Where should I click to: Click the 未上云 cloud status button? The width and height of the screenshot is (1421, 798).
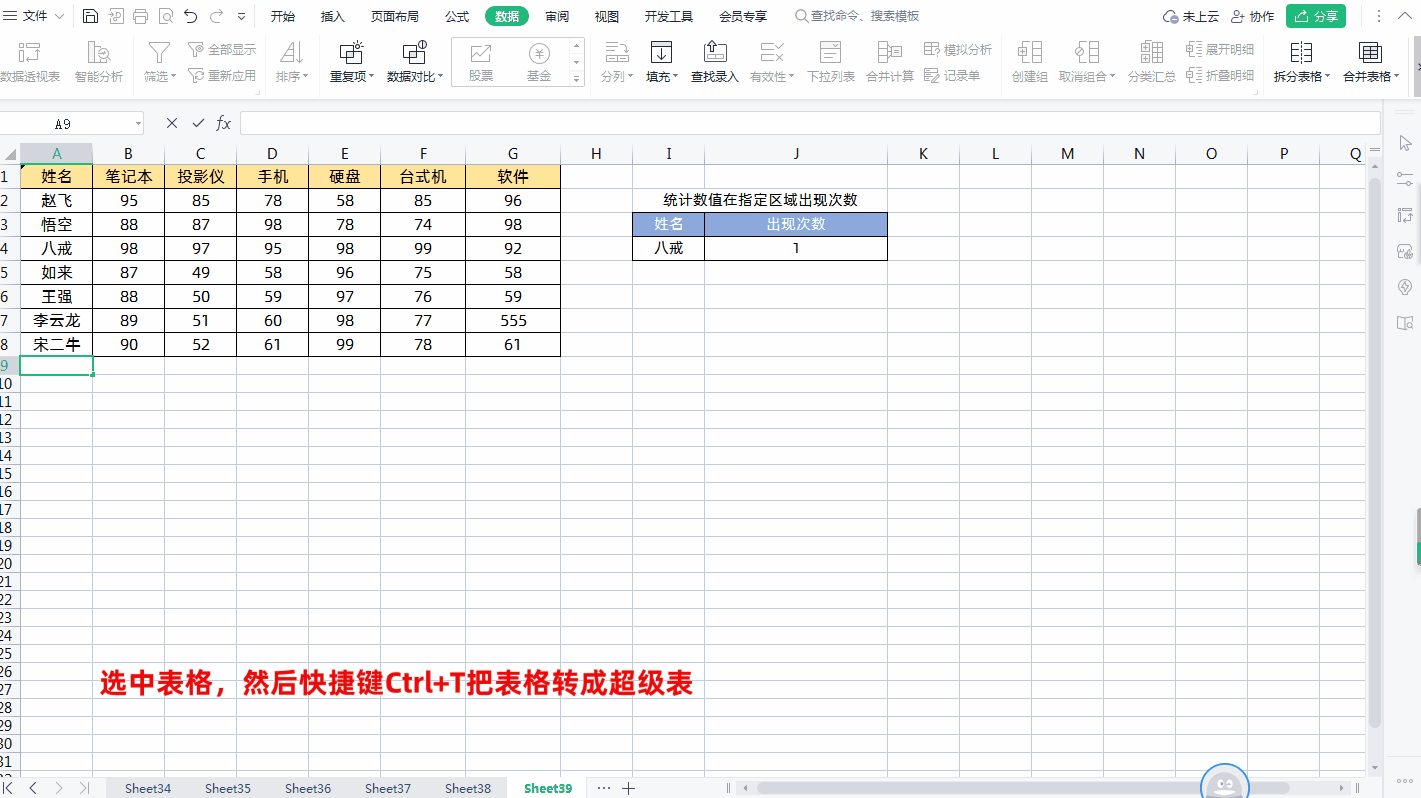coord(1191,16)
